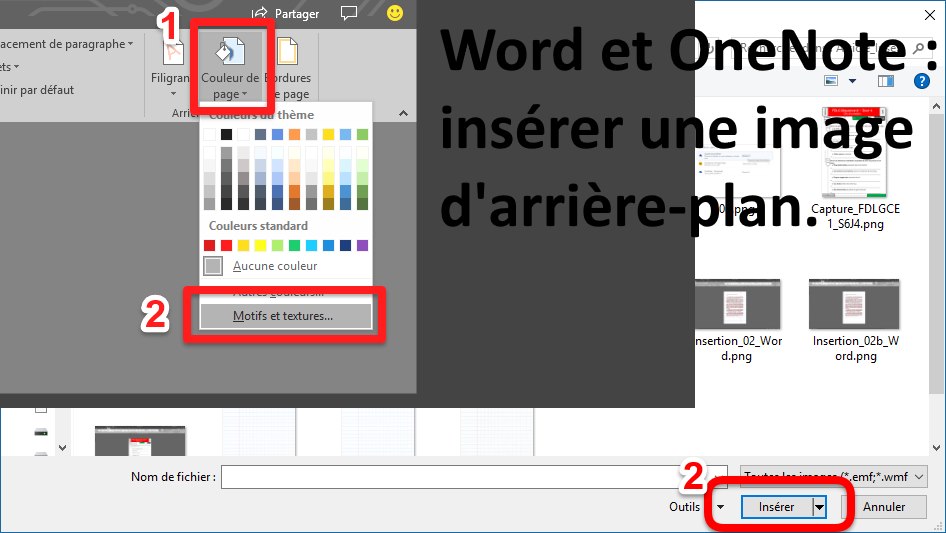946x533 pixels.
Task: Pick the dark blue standard color swatch
Action: (345, 245)
